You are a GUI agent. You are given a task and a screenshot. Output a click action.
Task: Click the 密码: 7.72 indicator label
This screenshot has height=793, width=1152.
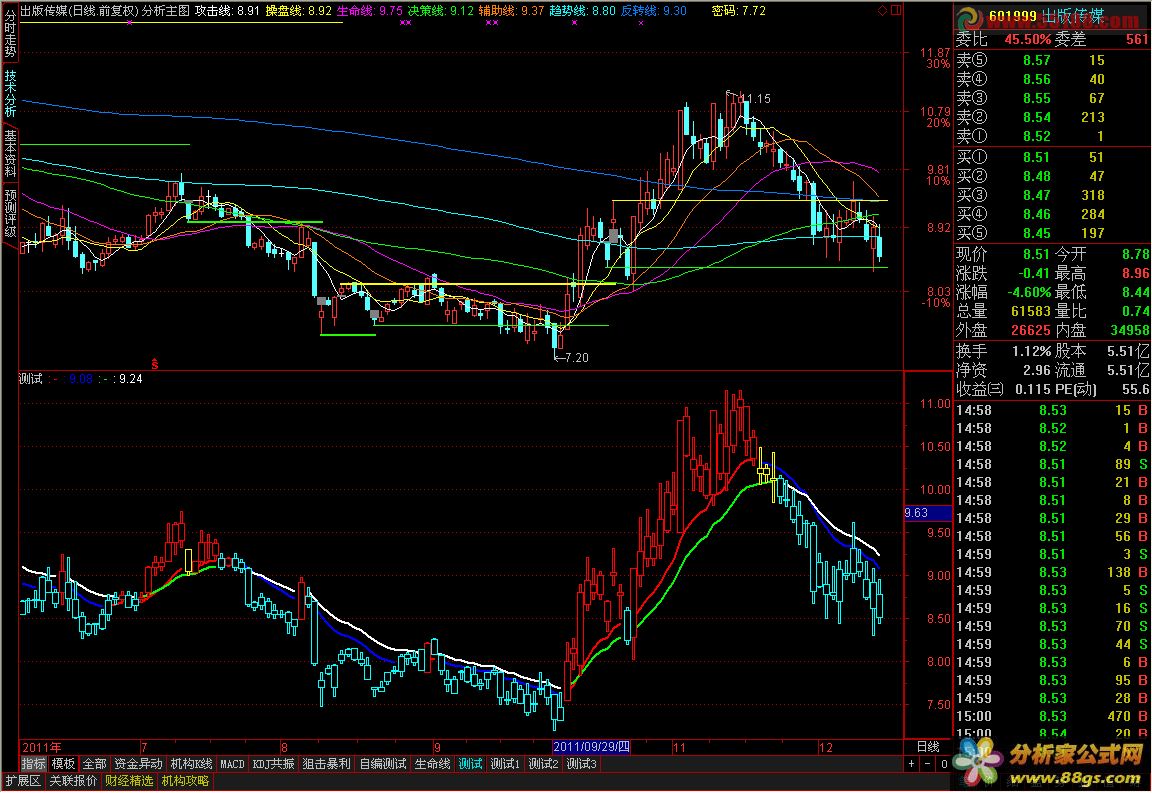tap(739, 11)
